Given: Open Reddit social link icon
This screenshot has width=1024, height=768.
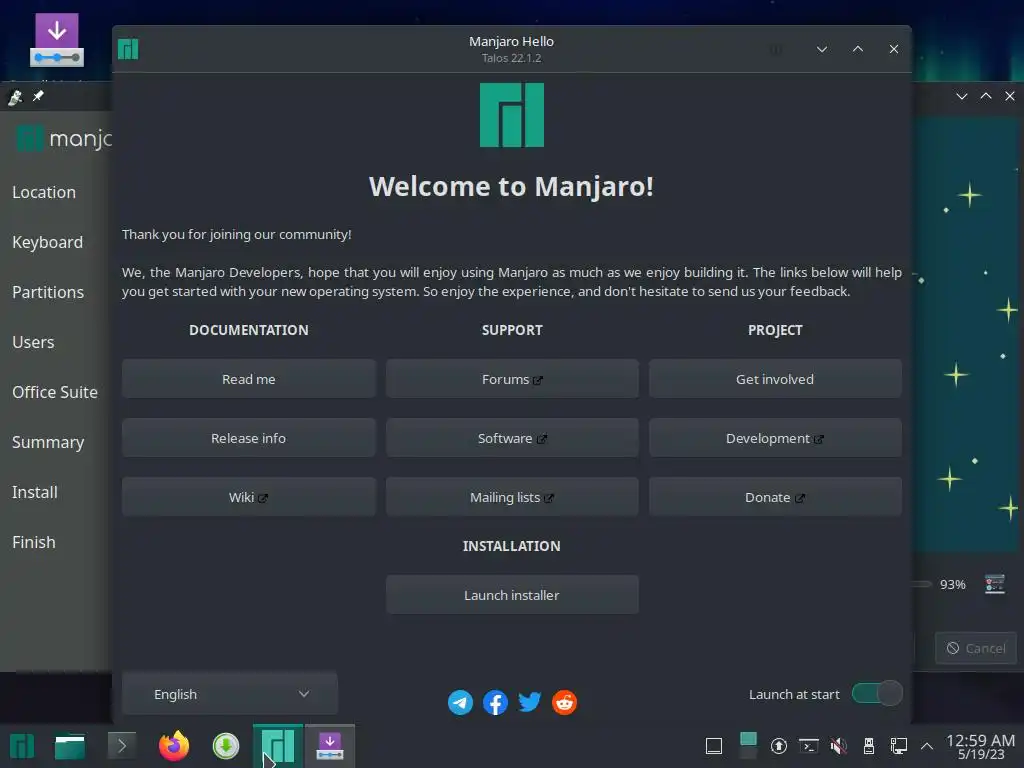Looking at the screenshot, I should 564,703.
